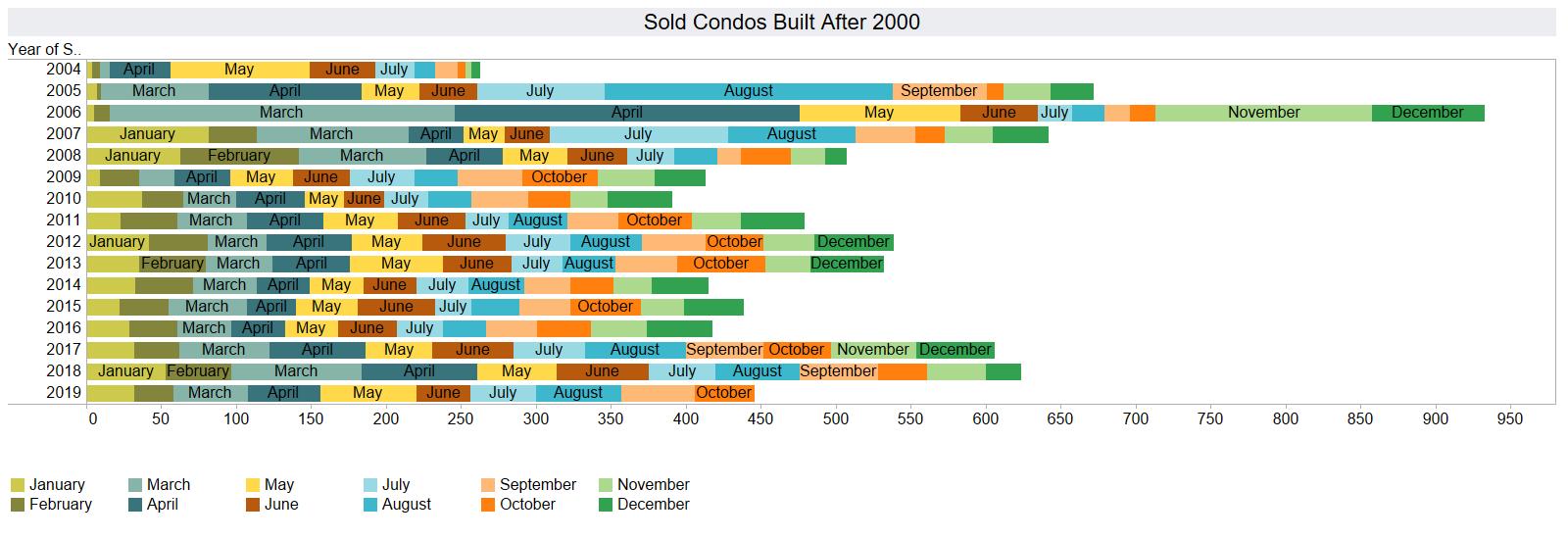This screenshot has width=1568, height=539.
Task: Click the January legend color swatch
Action: coord(18,485)
